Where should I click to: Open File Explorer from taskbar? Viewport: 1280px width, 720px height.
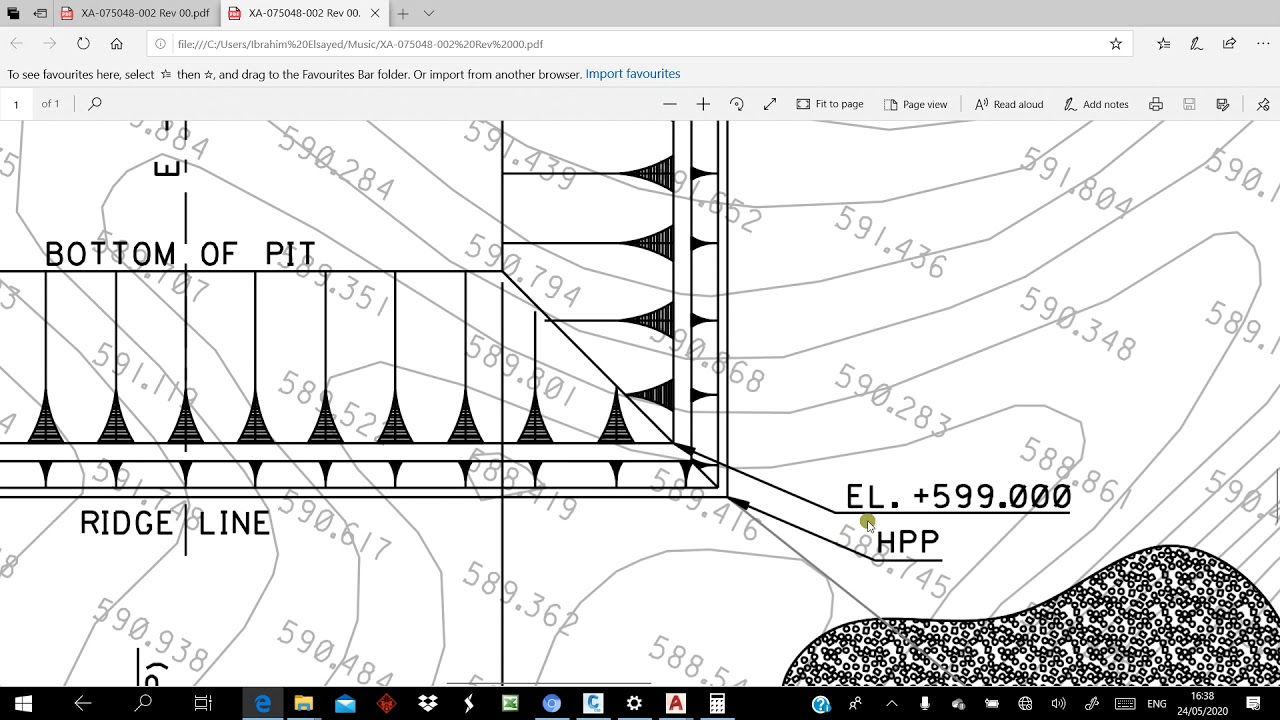(304, 704)
